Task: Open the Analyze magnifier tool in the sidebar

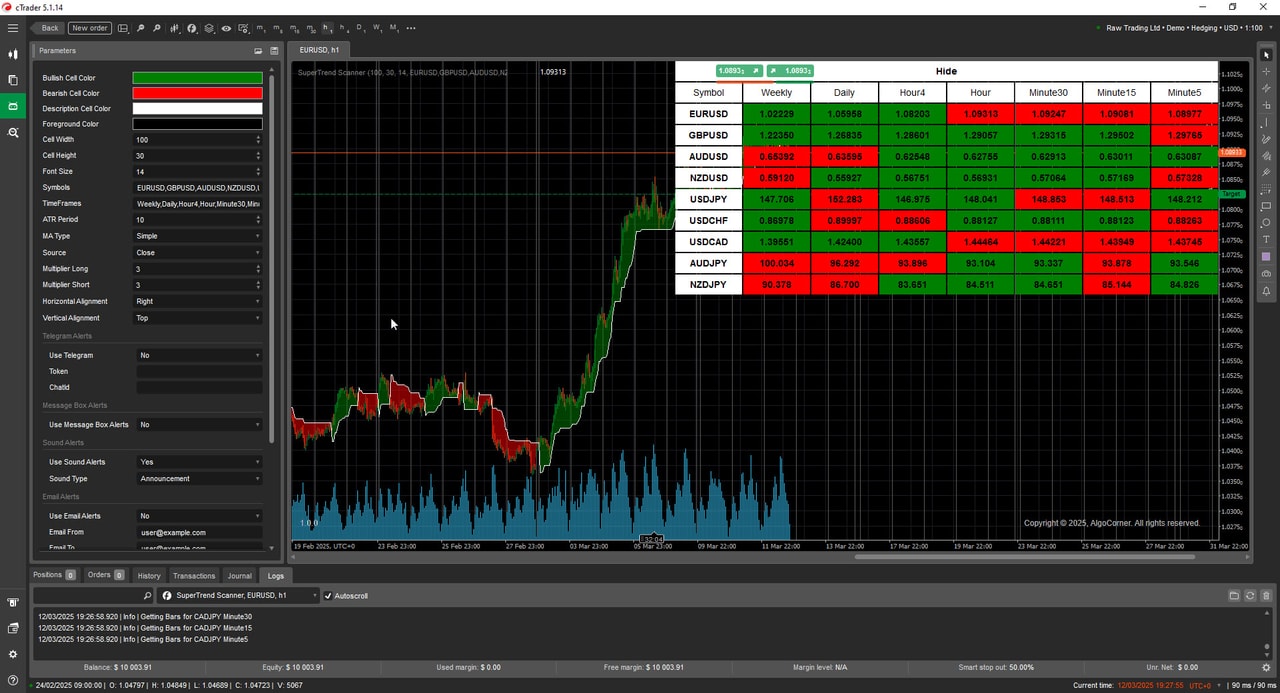Action: tap(13, 131)
